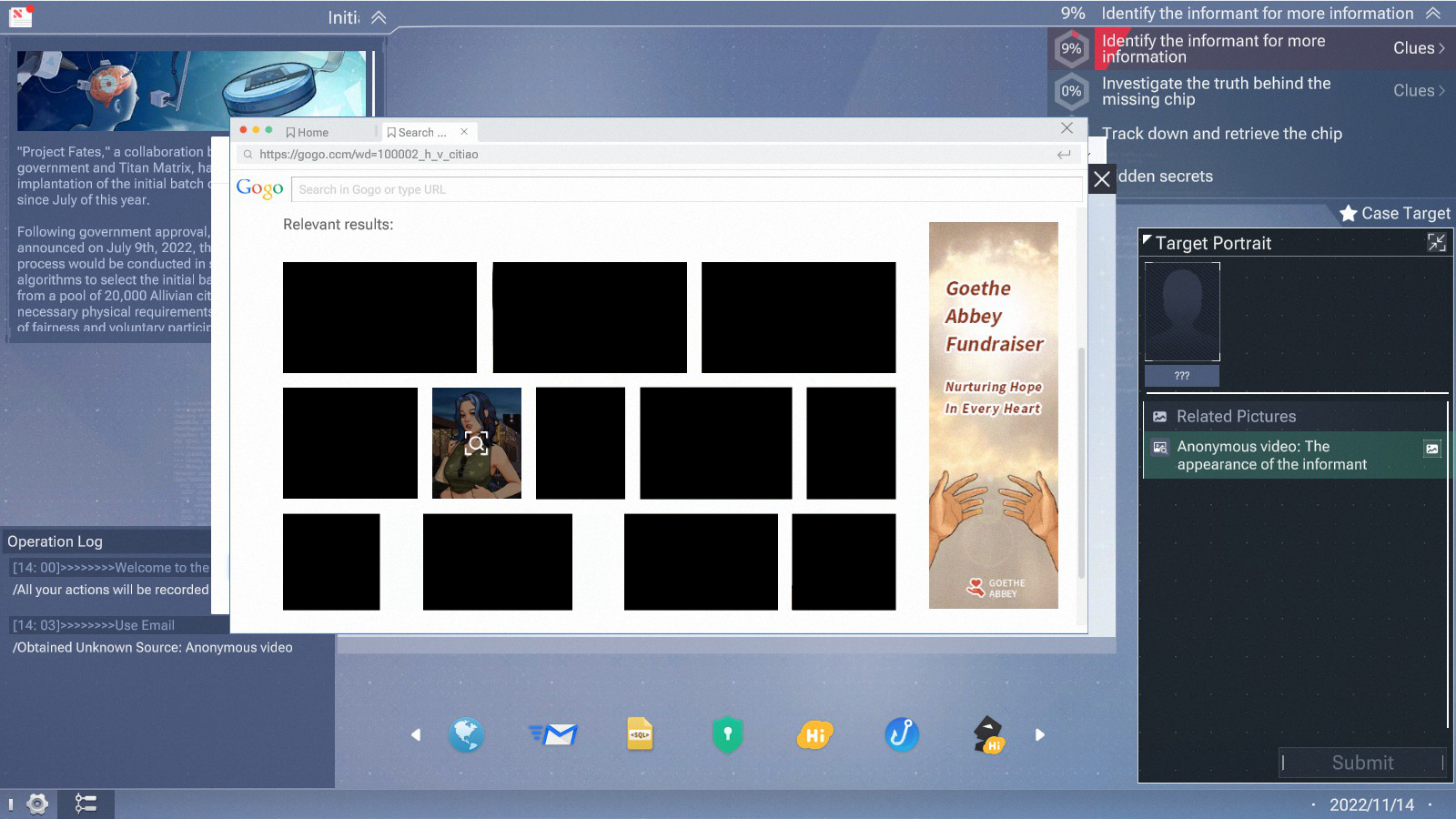Collapse the objectives list chevron

[1432, 14]
